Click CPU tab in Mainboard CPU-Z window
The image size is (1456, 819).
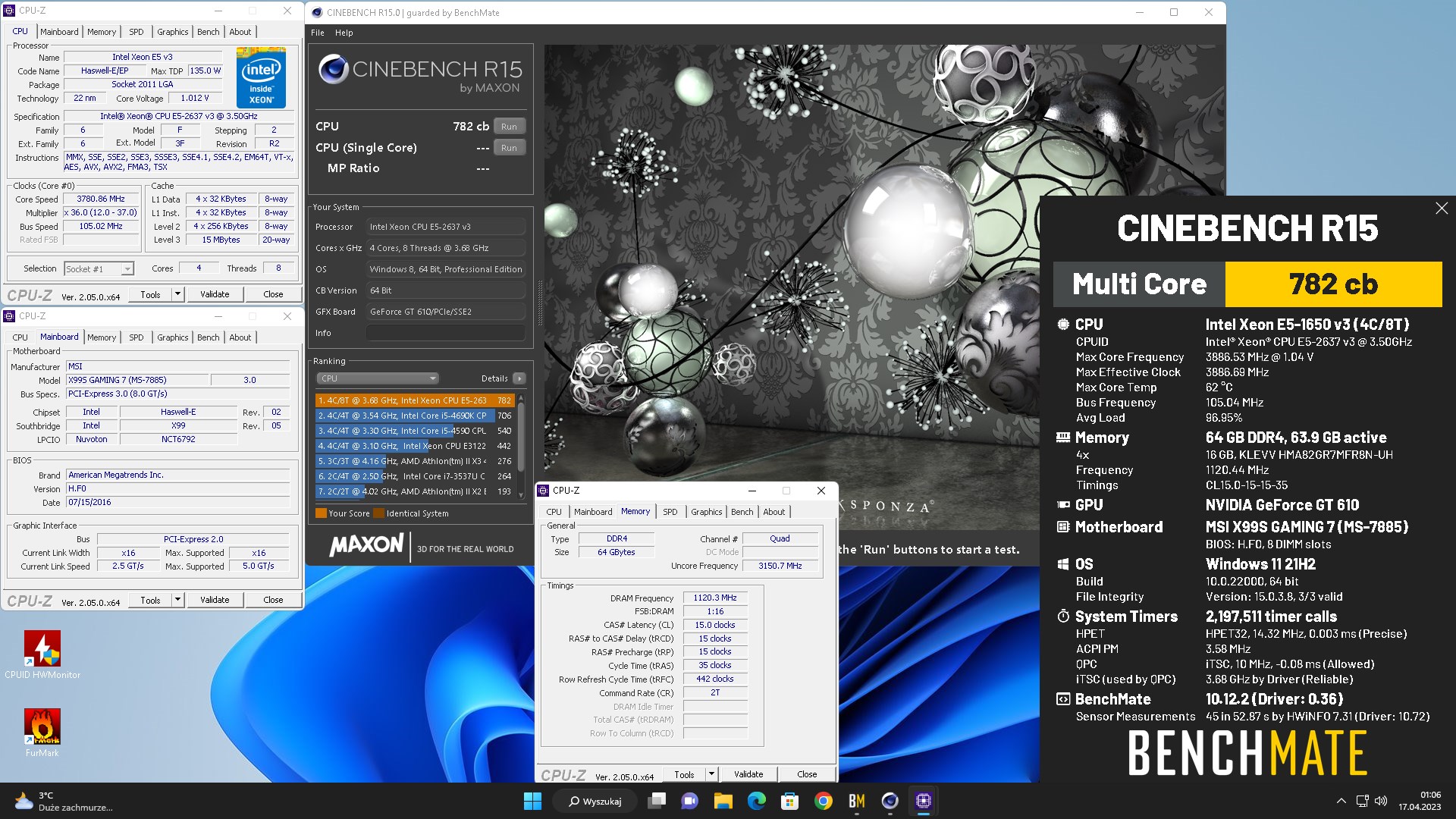[x=20, y=337]
